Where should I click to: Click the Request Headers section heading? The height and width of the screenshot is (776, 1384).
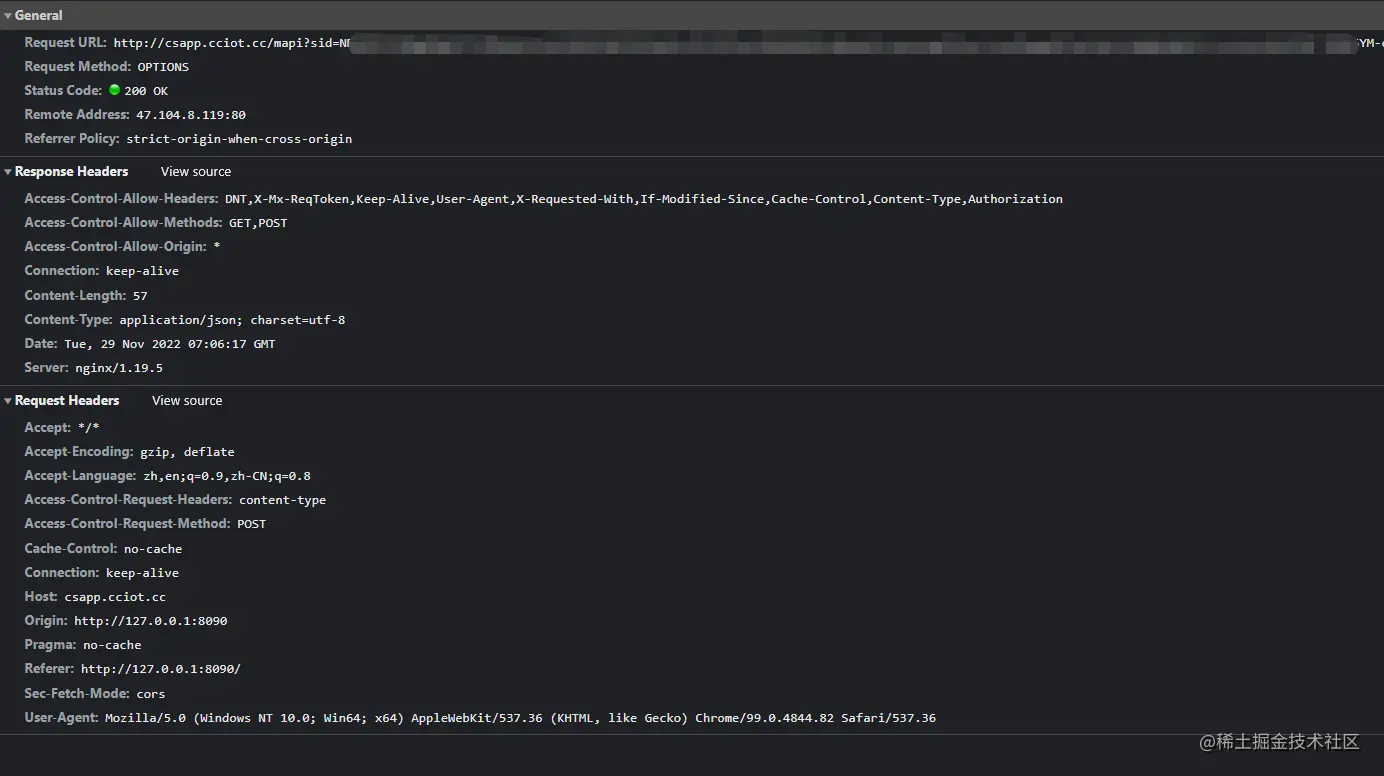[67, 401]
